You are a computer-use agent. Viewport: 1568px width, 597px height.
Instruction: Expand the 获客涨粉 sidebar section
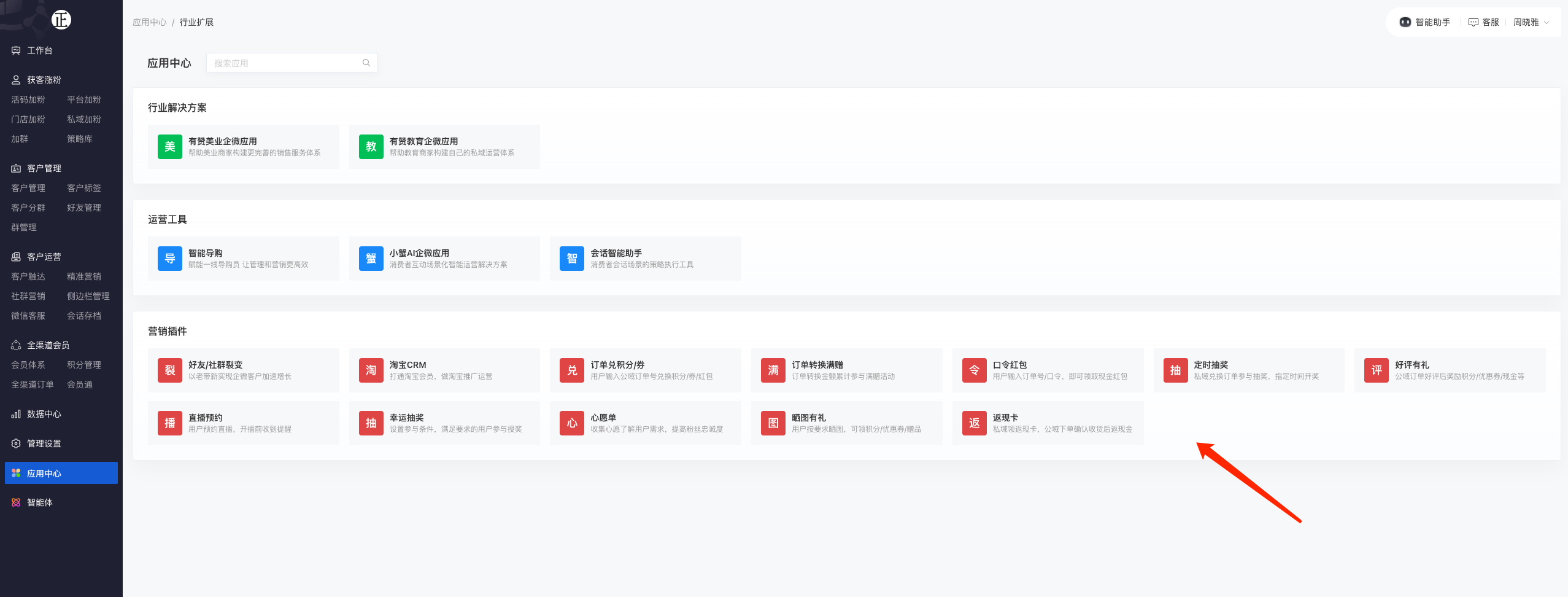click(x=44, y=80)
